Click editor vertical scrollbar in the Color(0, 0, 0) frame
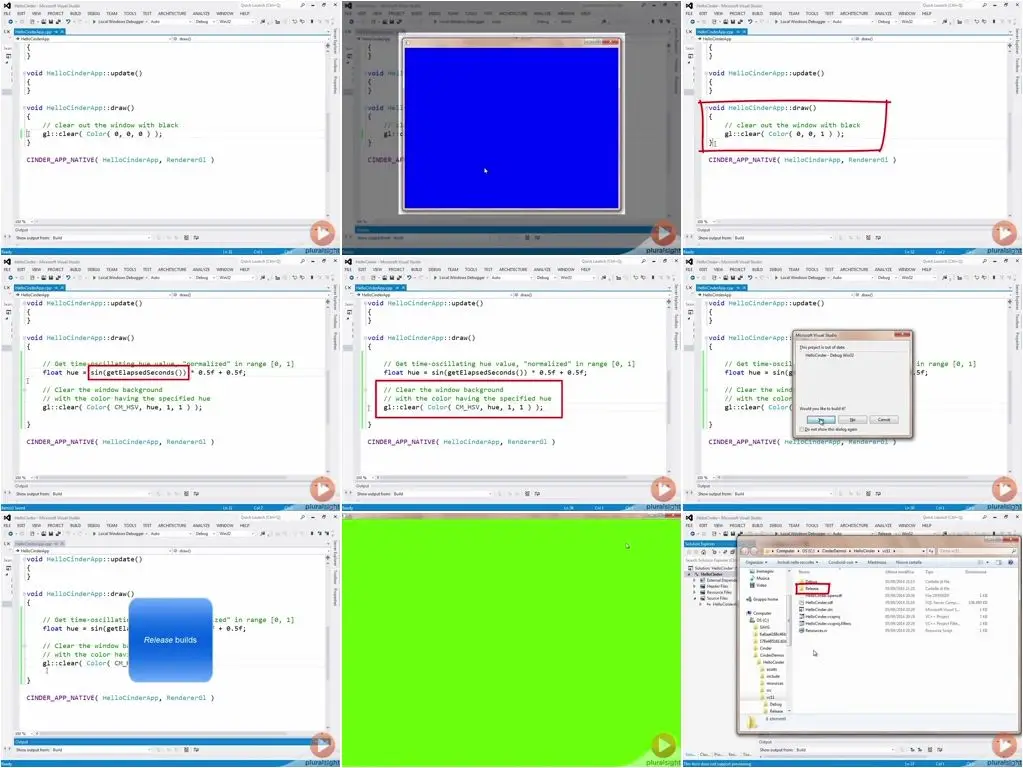Viewport: 1023px width, 768px height. tap(328, 131)
